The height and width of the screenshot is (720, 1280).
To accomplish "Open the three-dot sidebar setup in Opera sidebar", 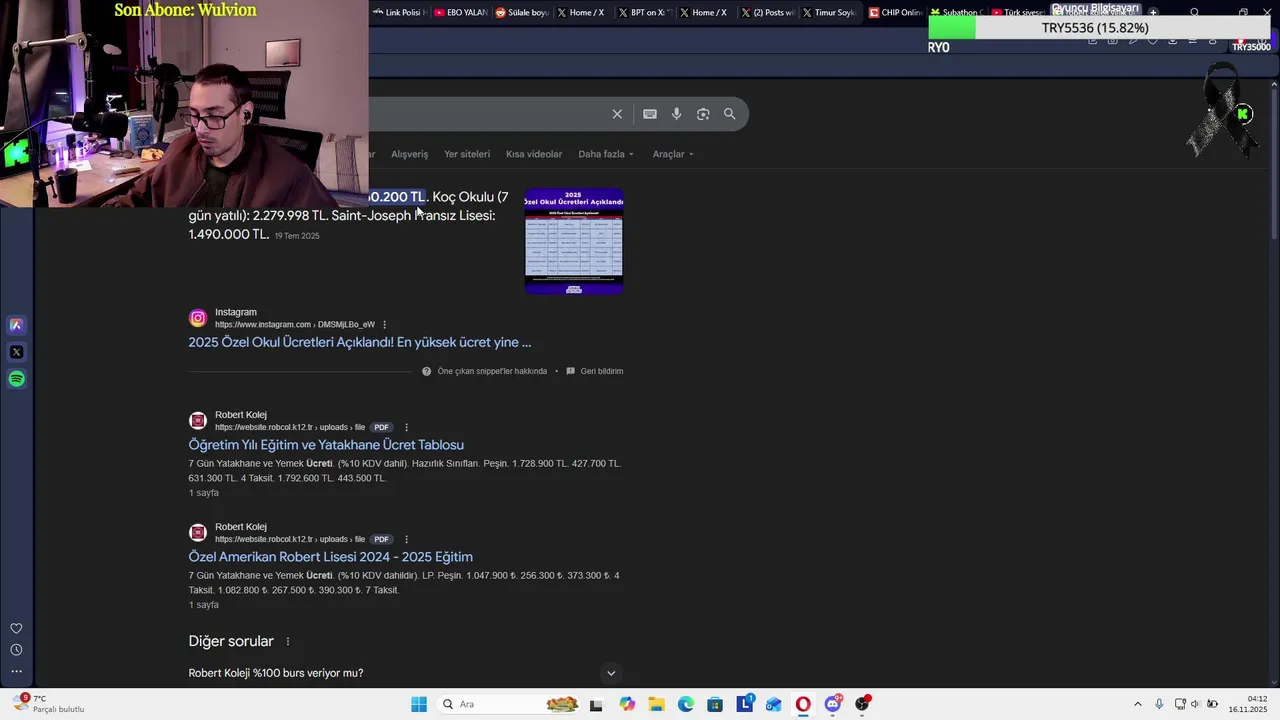I will tap(16, 672).
